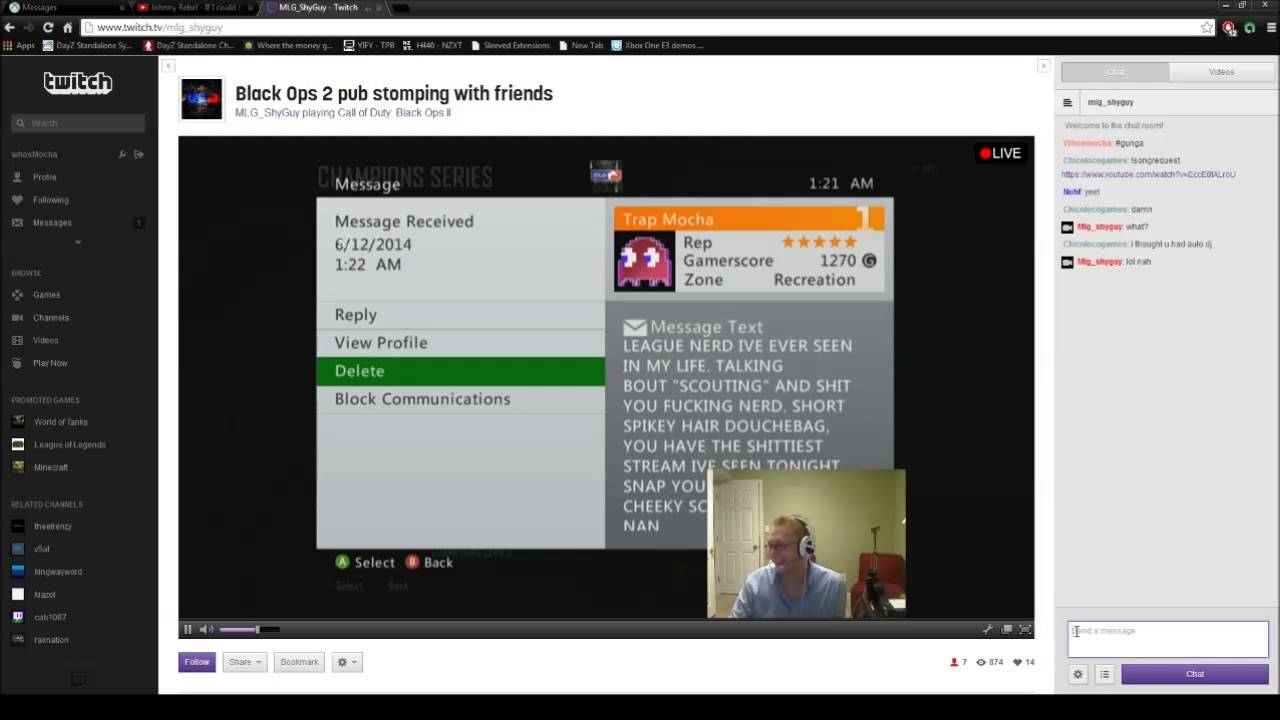1280x720 pixels.
Task: Pause the stream video
Action: pos(187,629)
